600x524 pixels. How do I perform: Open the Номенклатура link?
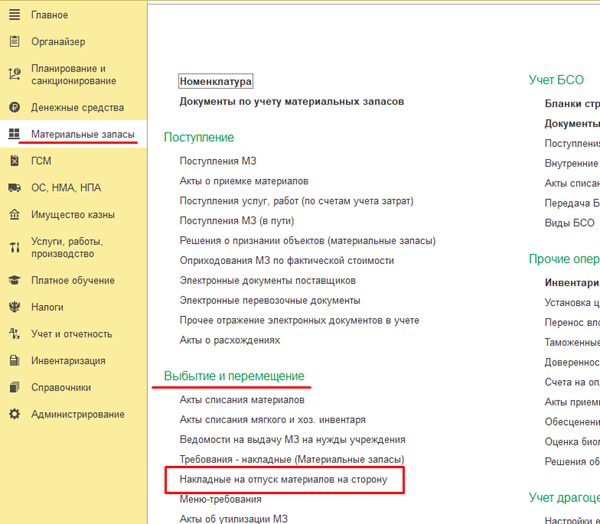[215, 82]
